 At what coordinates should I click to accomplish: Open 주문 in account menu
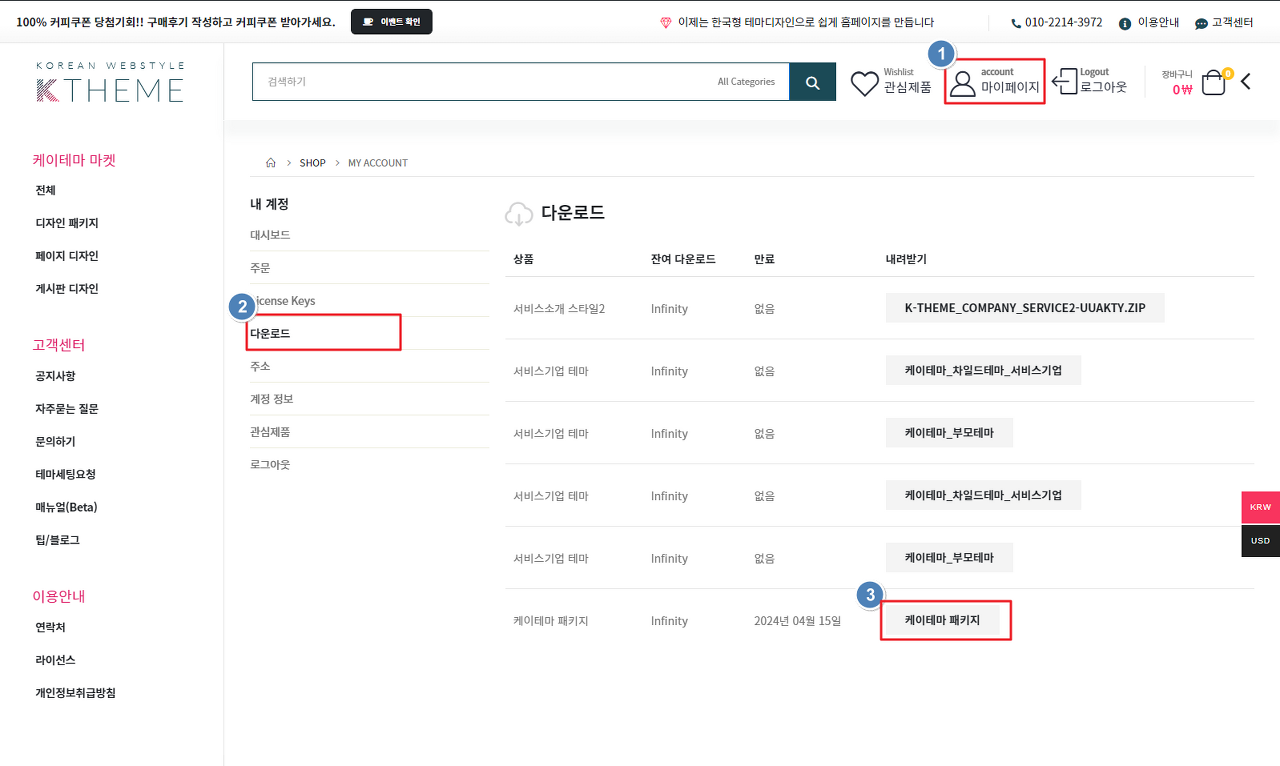coord(260,268)
